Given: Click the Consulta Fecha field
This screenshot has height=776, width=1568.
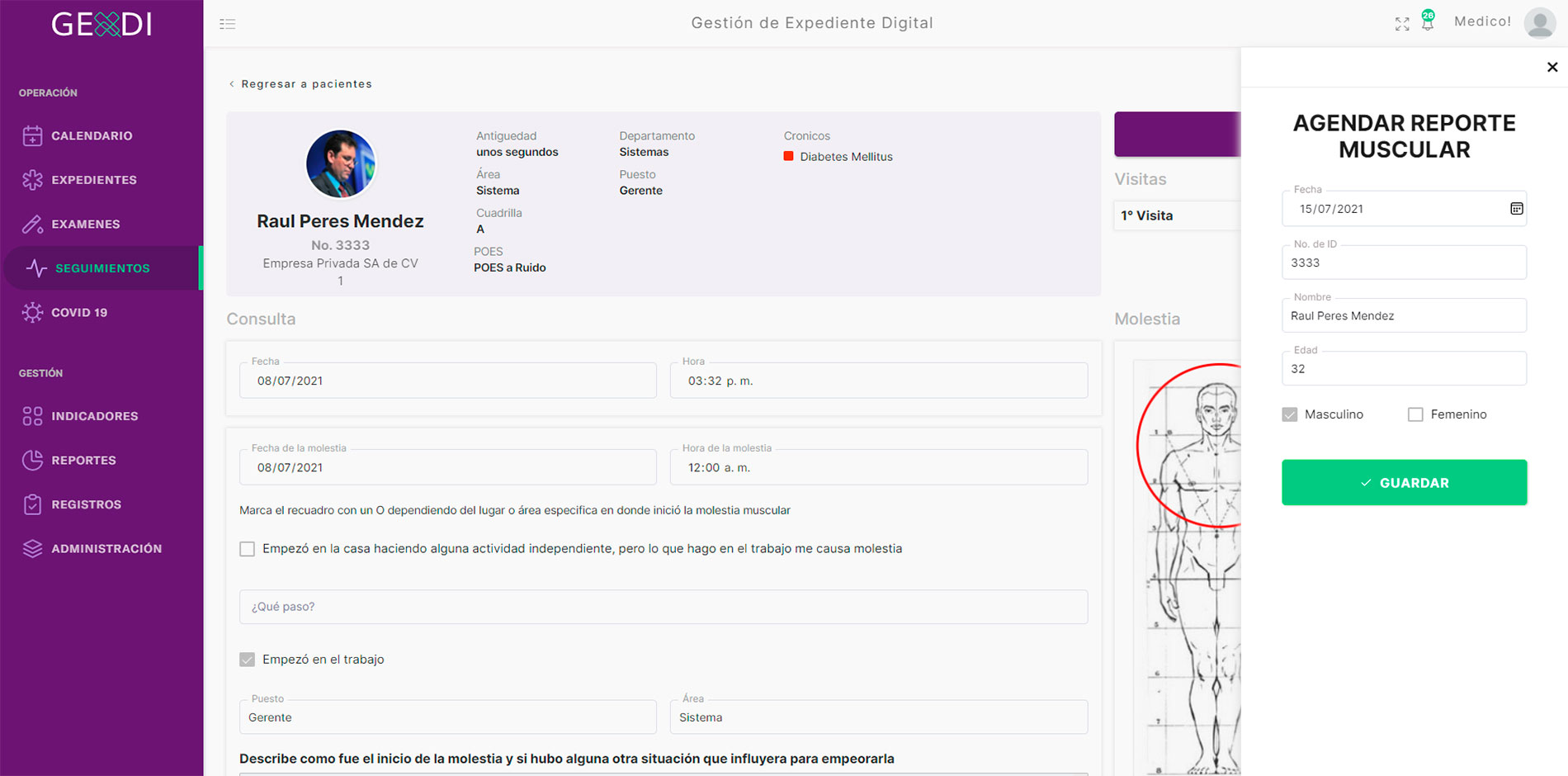Looking at the screenshot, I should click(x=448, y=381).
